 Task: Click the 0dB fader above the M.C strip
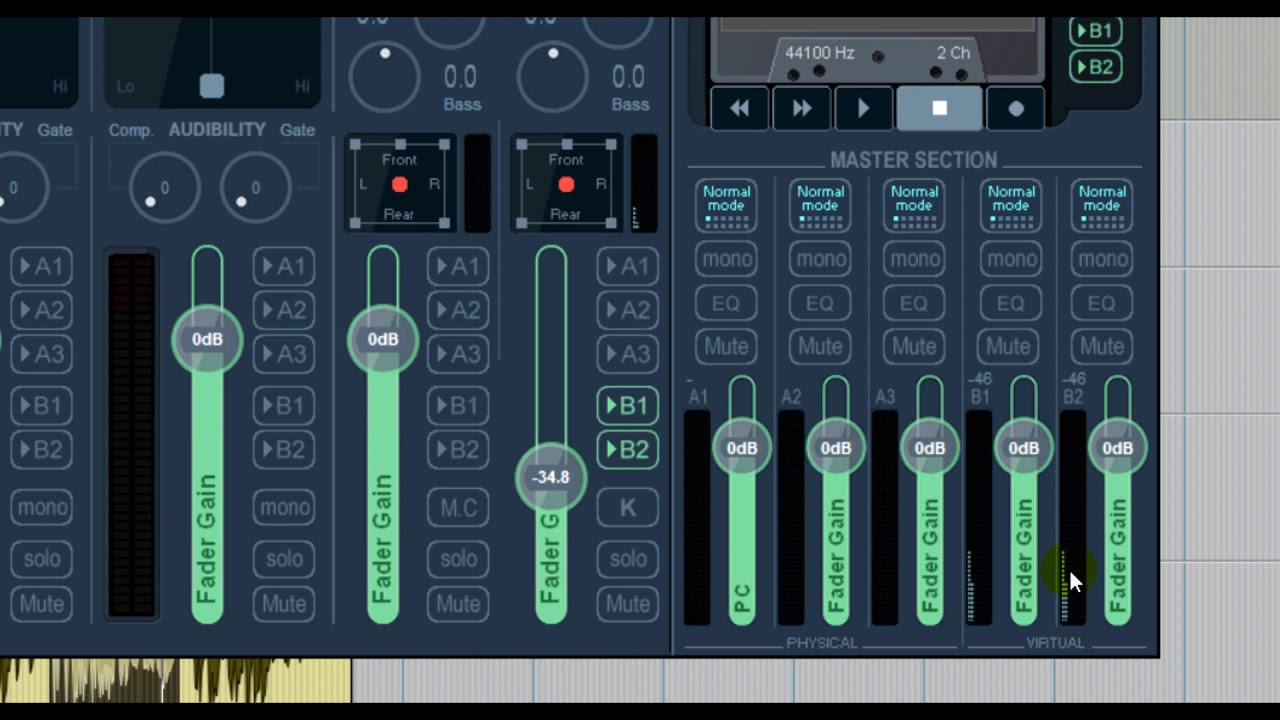click(383, 340)
